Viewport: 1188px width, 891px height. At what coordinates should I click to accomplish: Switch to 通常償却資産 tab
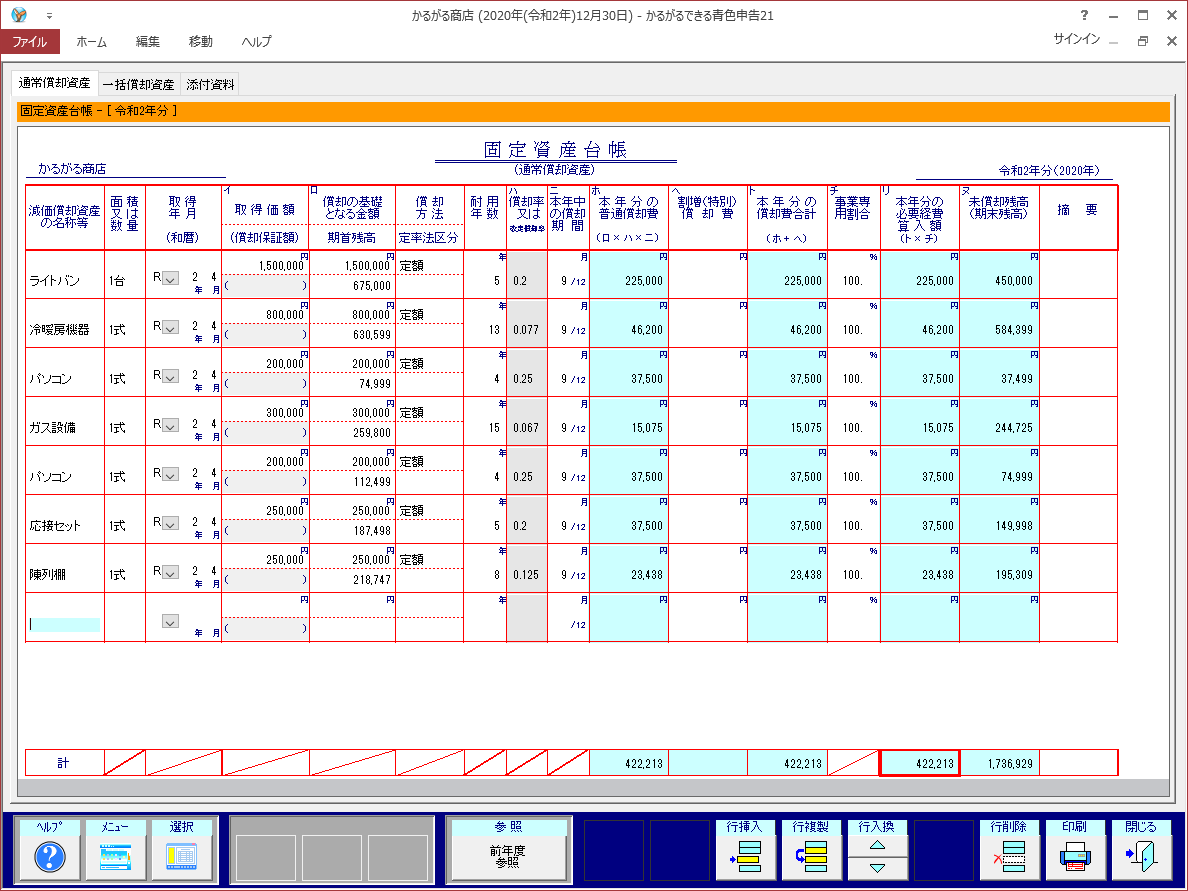[x=55, y=83]
